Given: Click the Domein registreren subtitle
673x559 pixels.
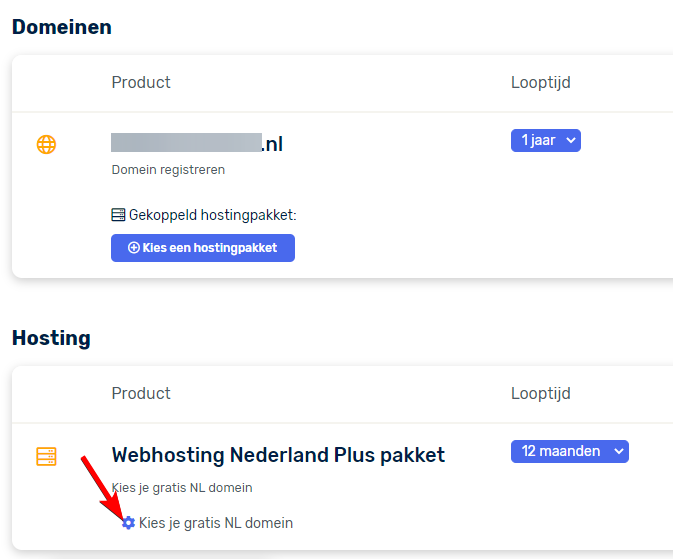Looking at the screenshot, I should pos(168,170).
